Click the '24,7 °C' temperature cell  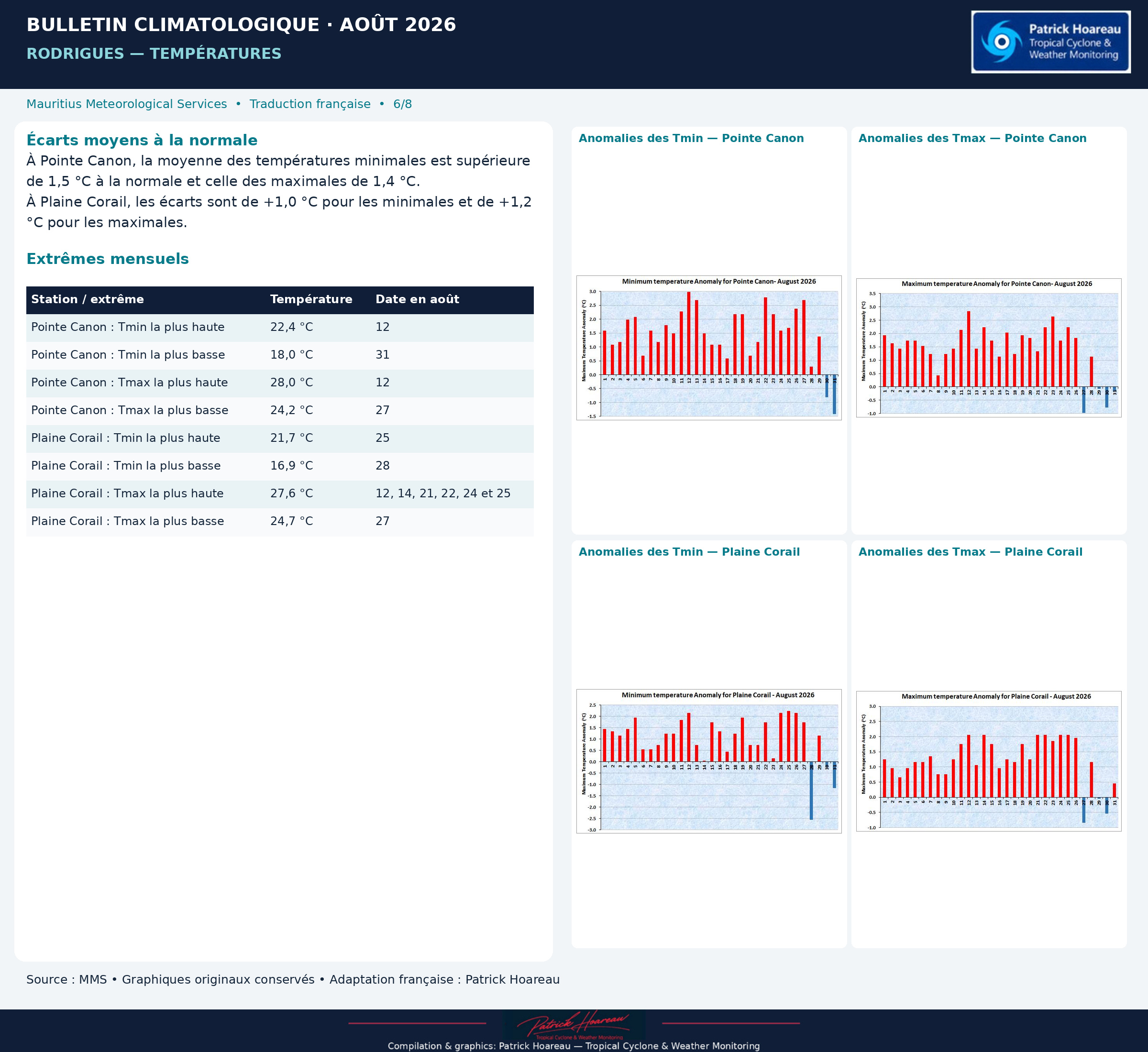click(x=292, y=521)
